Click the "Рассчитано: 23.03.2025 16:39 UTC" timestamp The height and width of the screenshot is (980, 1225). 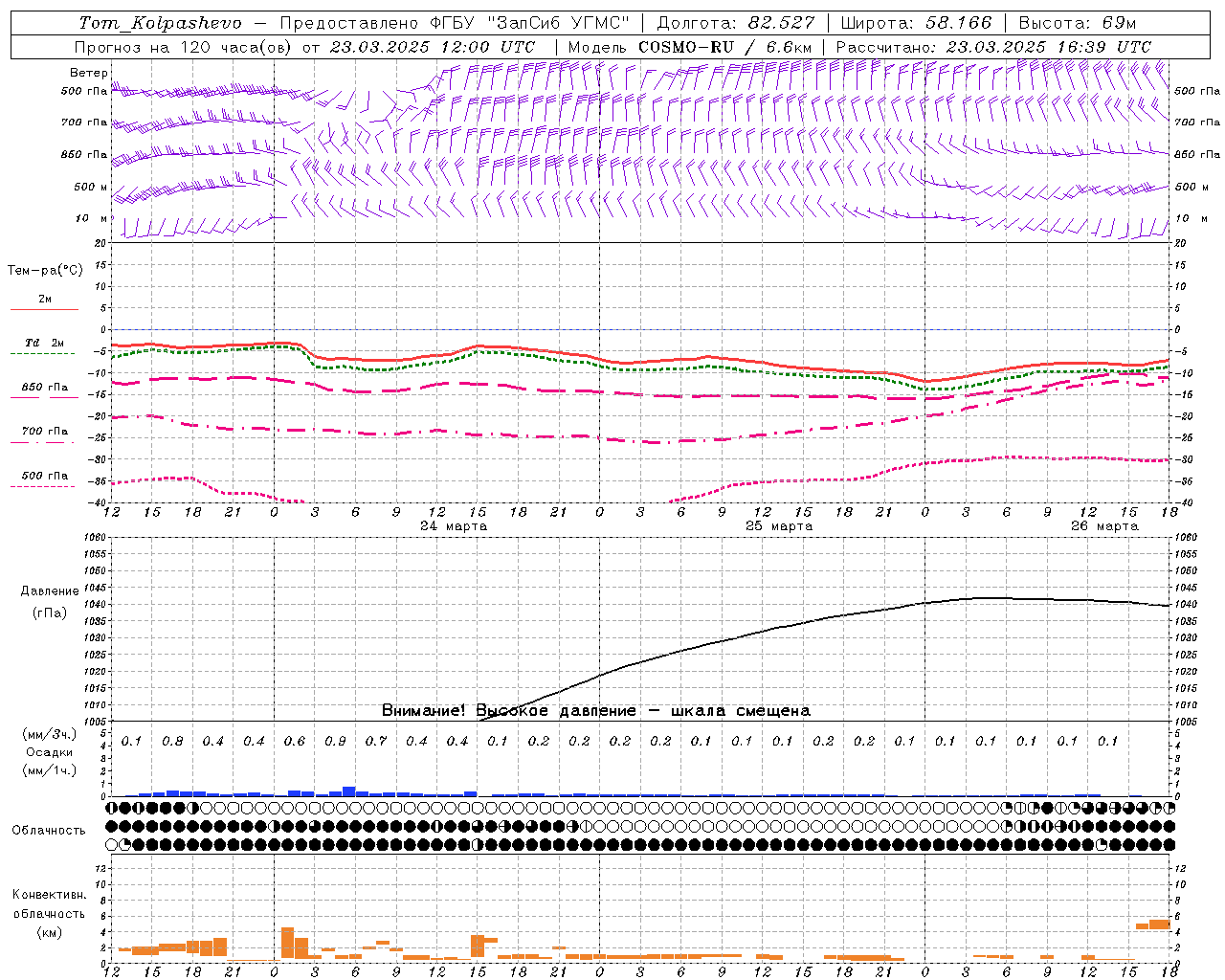(x=993, y=47)
